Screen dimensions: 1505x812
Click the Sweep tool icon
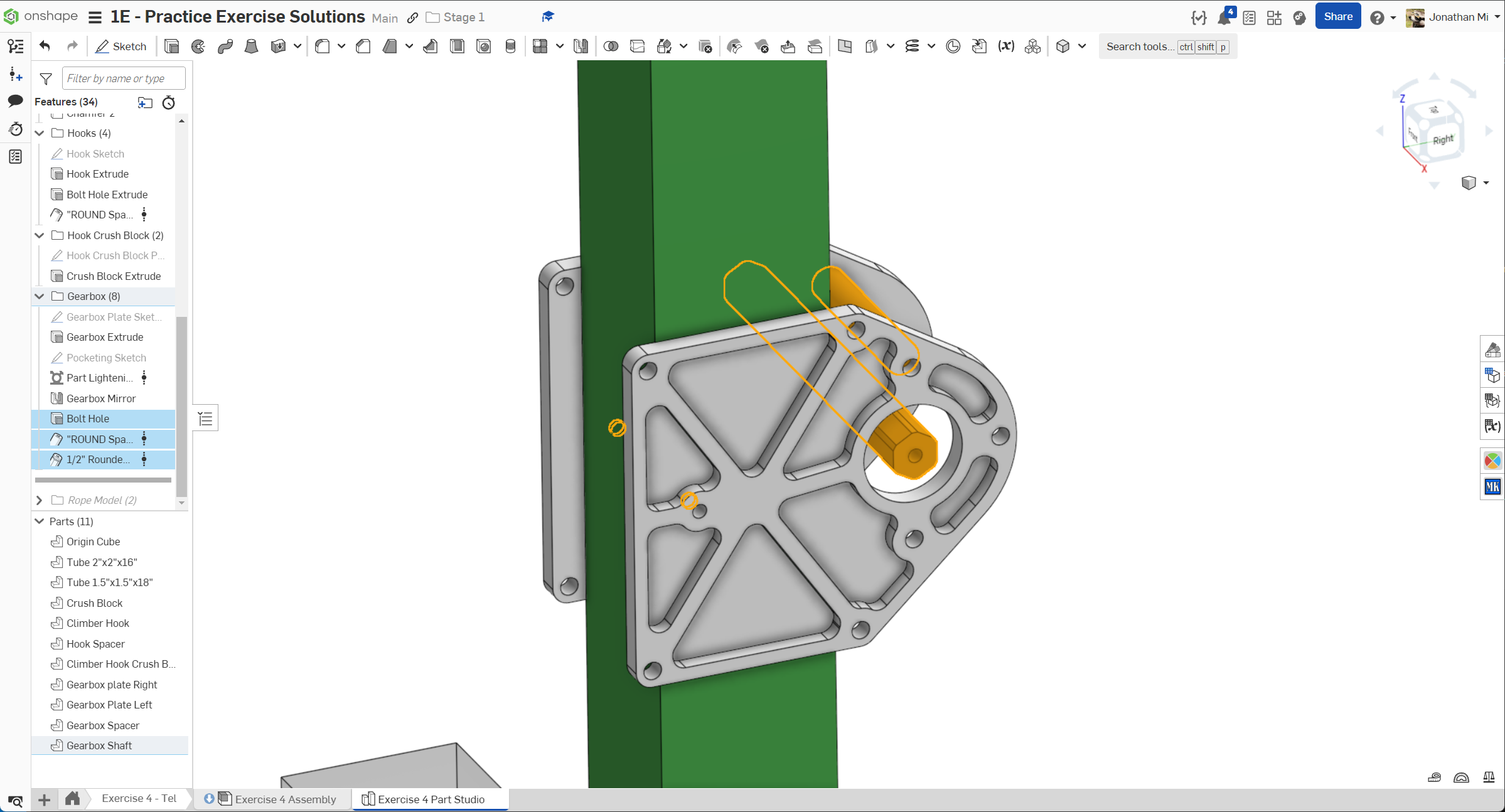tap(225, 46)
